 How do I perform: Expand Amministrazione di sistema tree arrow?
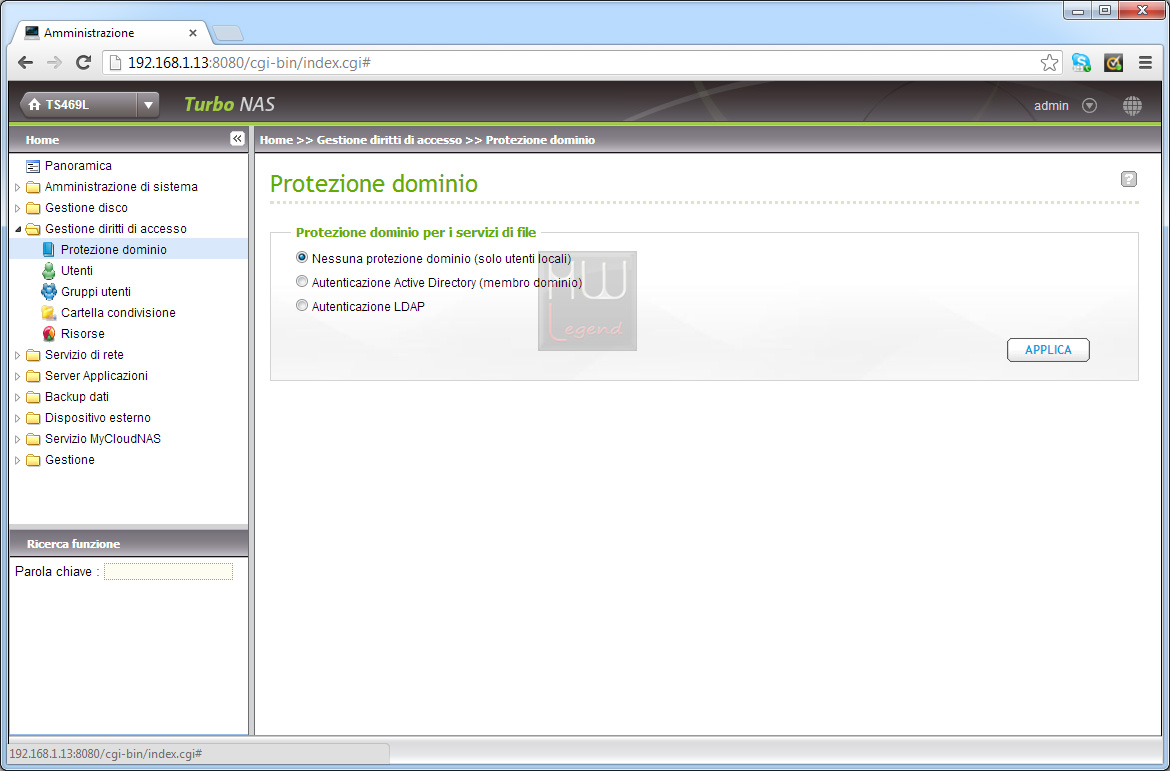point(18,187)
